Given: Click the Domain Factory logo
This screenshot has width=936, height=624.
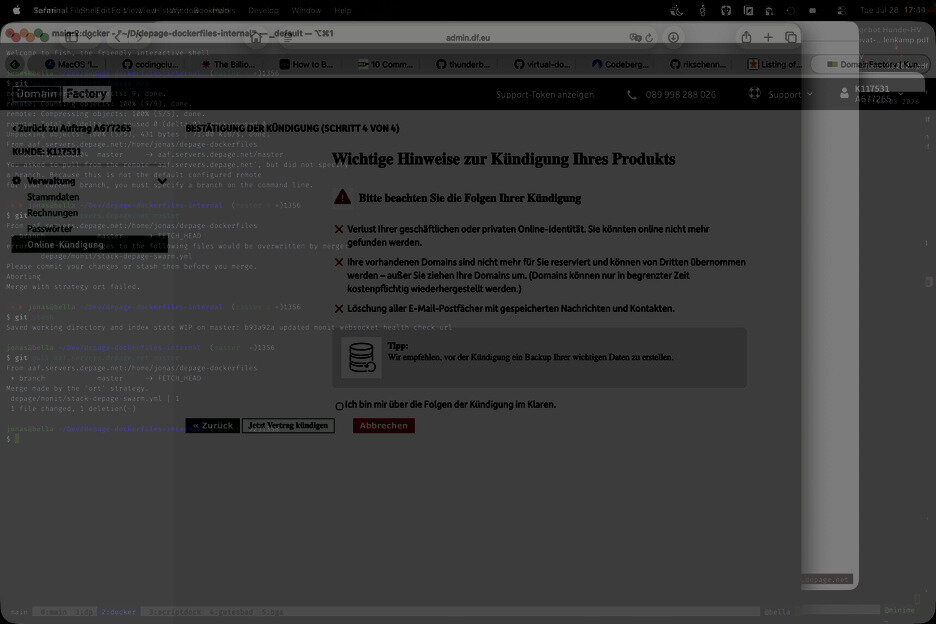Looking at the screenshot, I should pos(62,94).
